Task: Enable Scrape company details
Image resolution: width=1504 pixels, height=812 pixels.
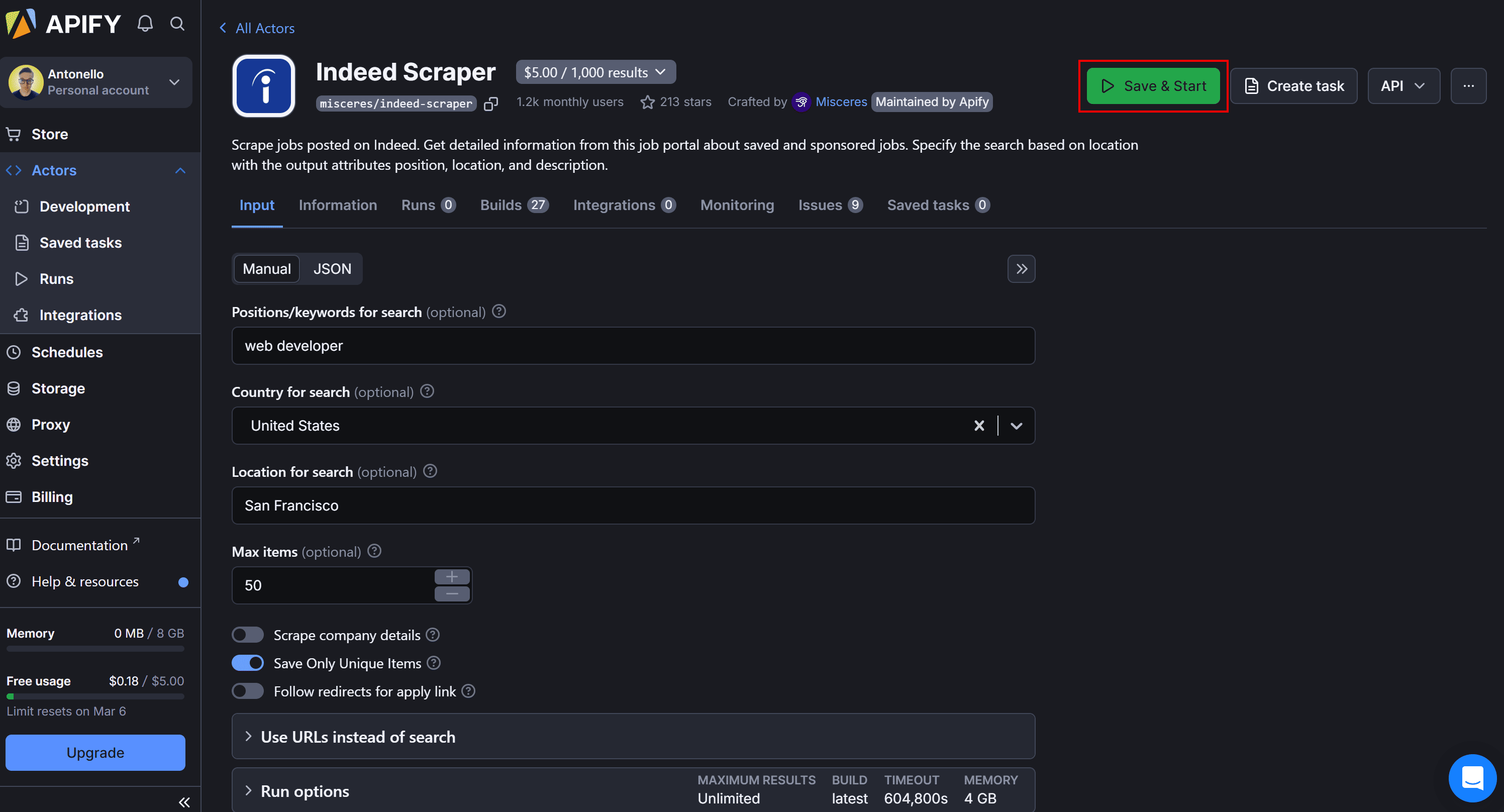Action: coord(248,635)
